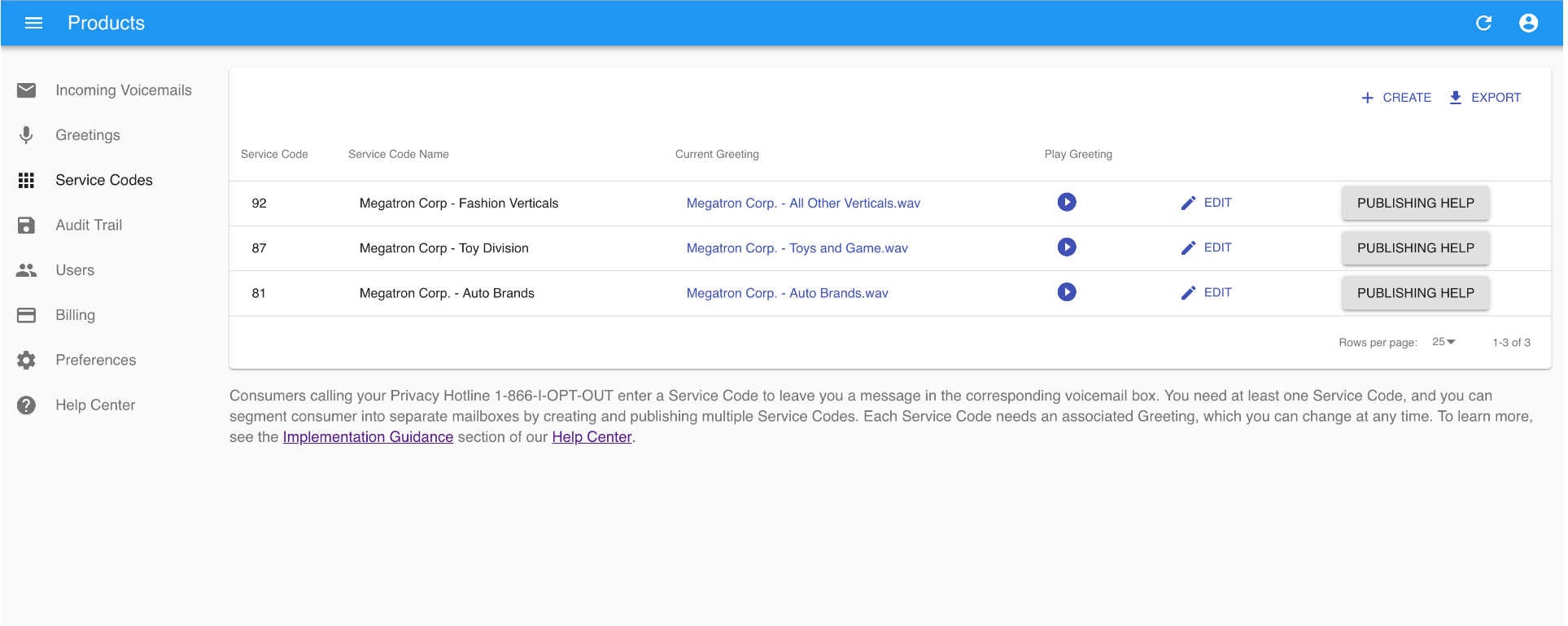The image size is (1568, 626).
Task: Click EDIT for Fashion Verticals row
Action: [x=1207, y=203]
